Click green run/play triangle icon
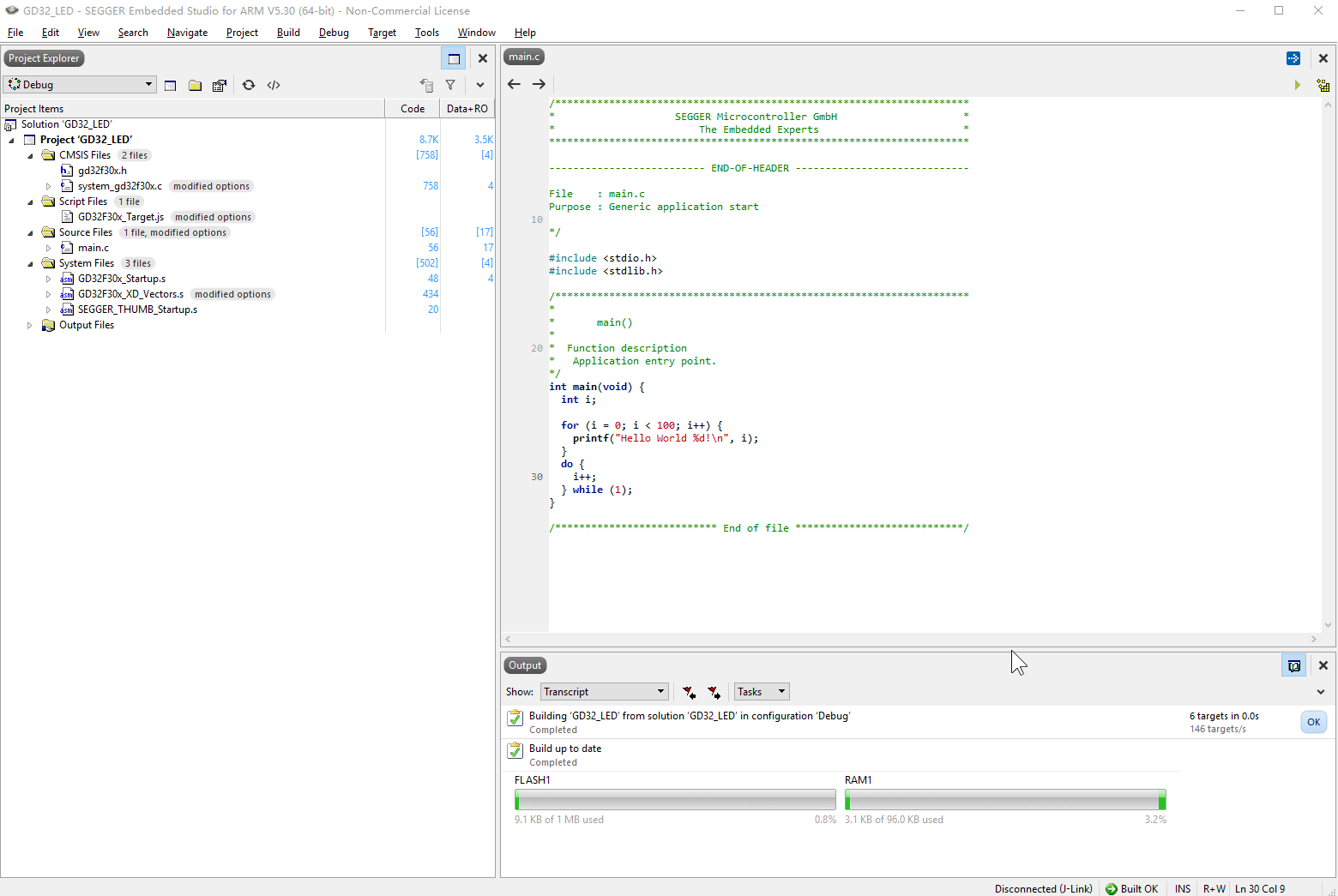This screenshot has height=896, width=1338. point(1298,85)
